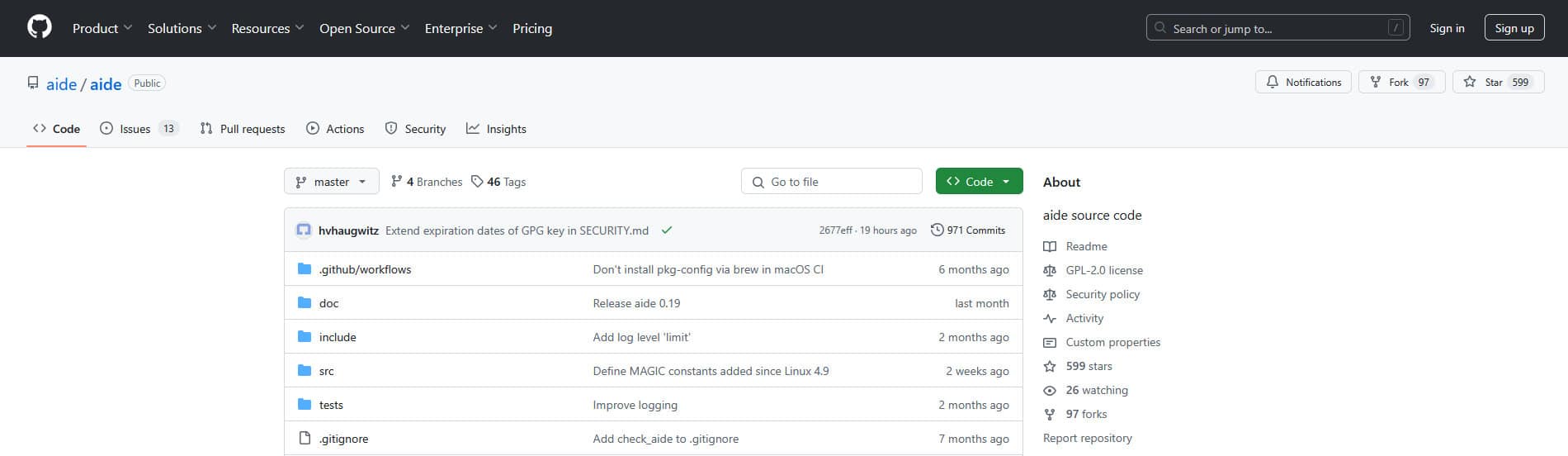
Task: Click the repository book icon beside aide/aide
Action: point(33,83)
